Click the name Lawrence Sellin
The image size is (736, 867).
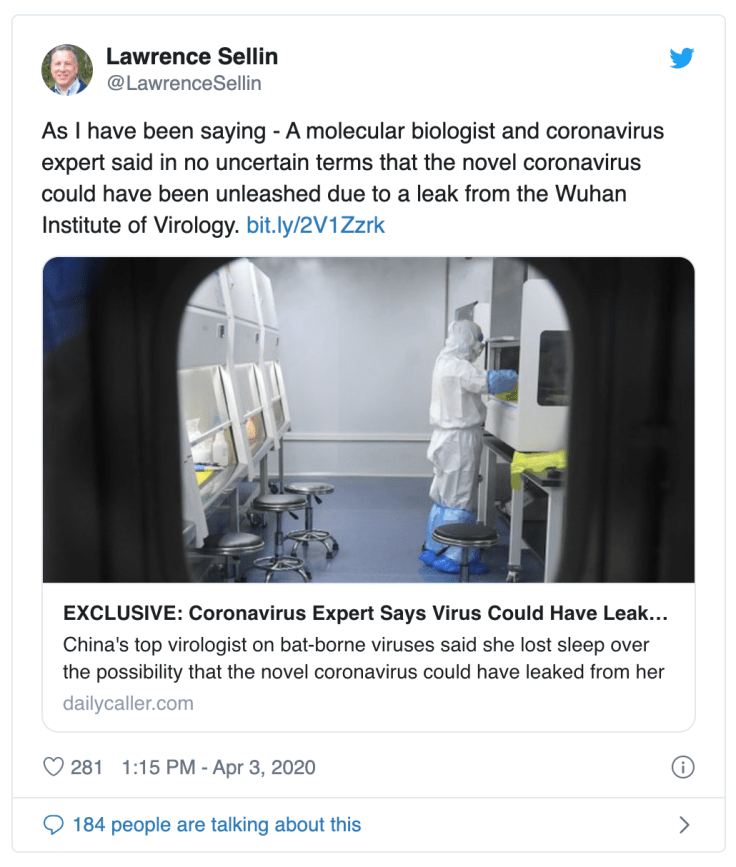[x=192, y=57]
